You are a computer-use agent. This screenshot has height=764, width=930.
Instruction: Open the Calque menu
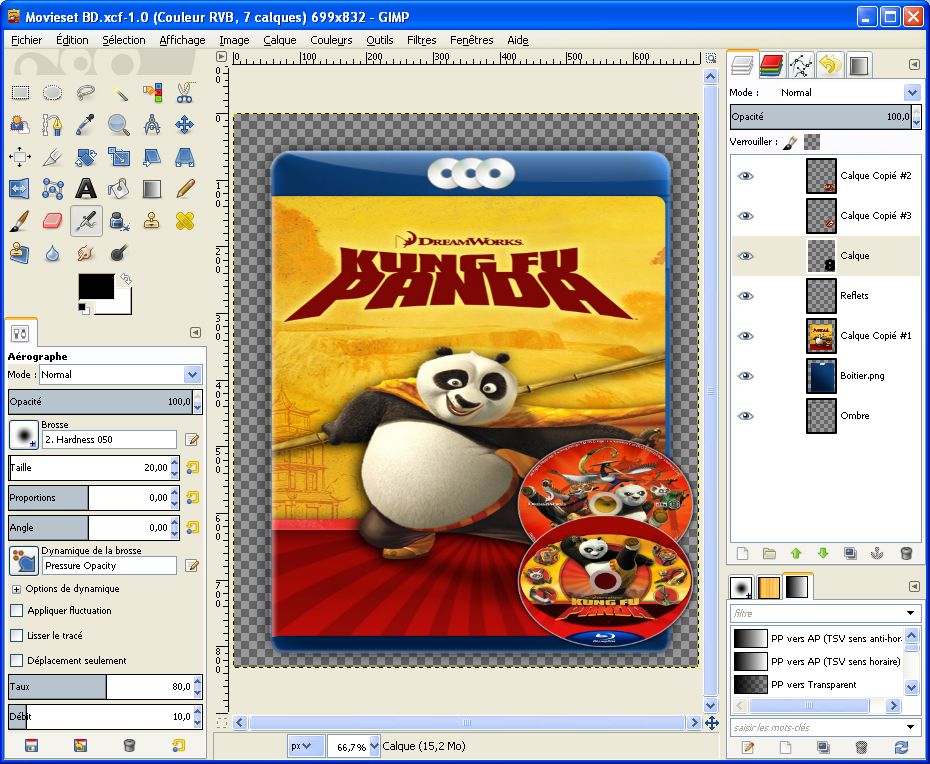280,40
